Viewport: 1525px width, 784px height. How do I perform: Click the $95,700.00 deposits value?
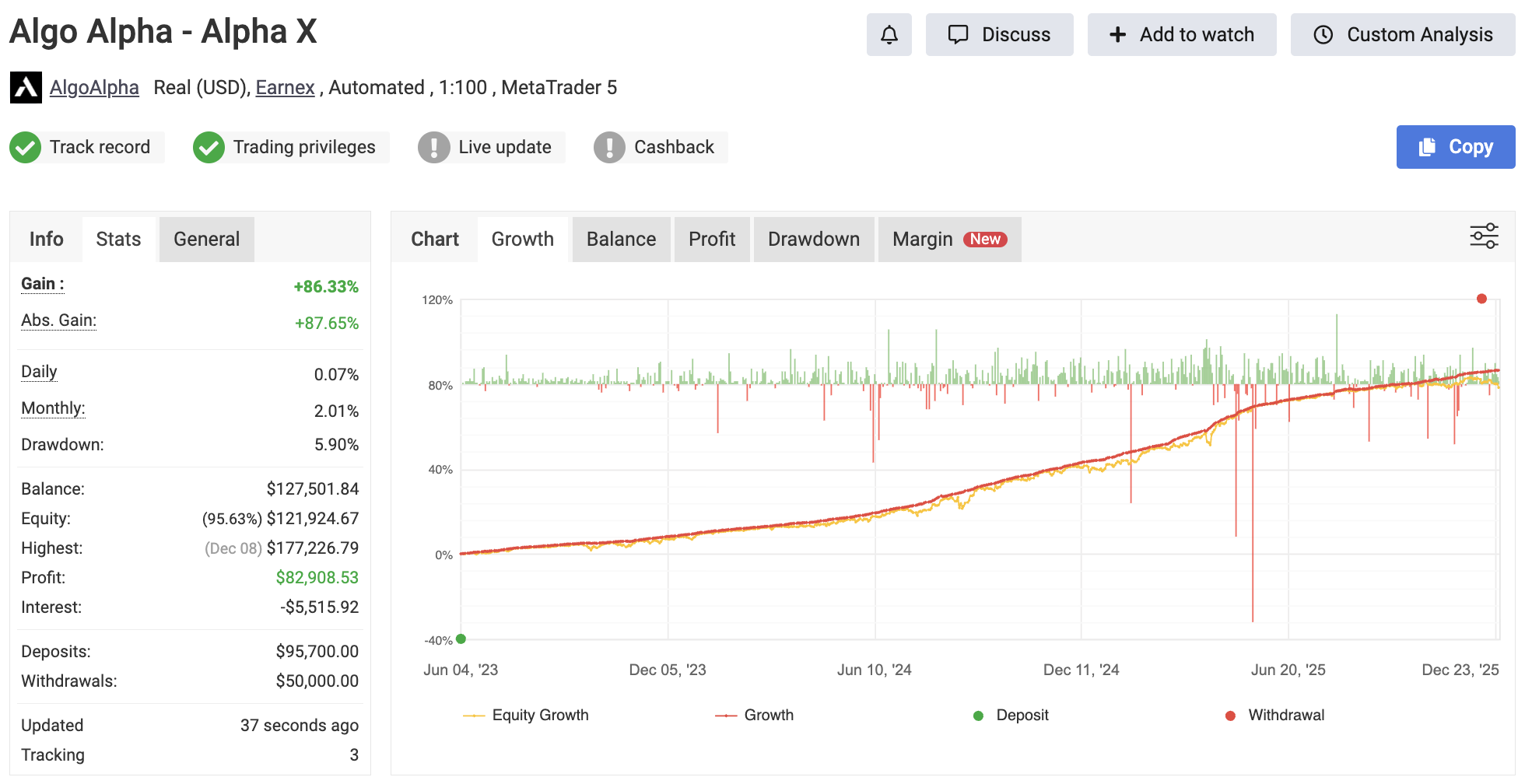[317, 652]
